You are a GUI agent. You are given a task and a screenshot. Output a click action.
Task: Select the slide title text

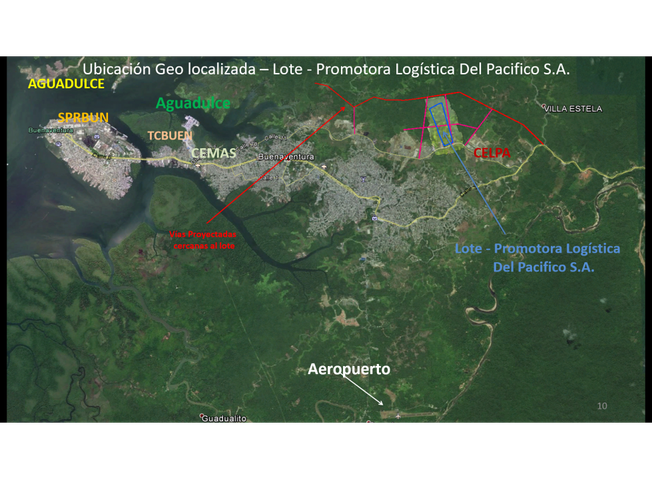point(326,69)
